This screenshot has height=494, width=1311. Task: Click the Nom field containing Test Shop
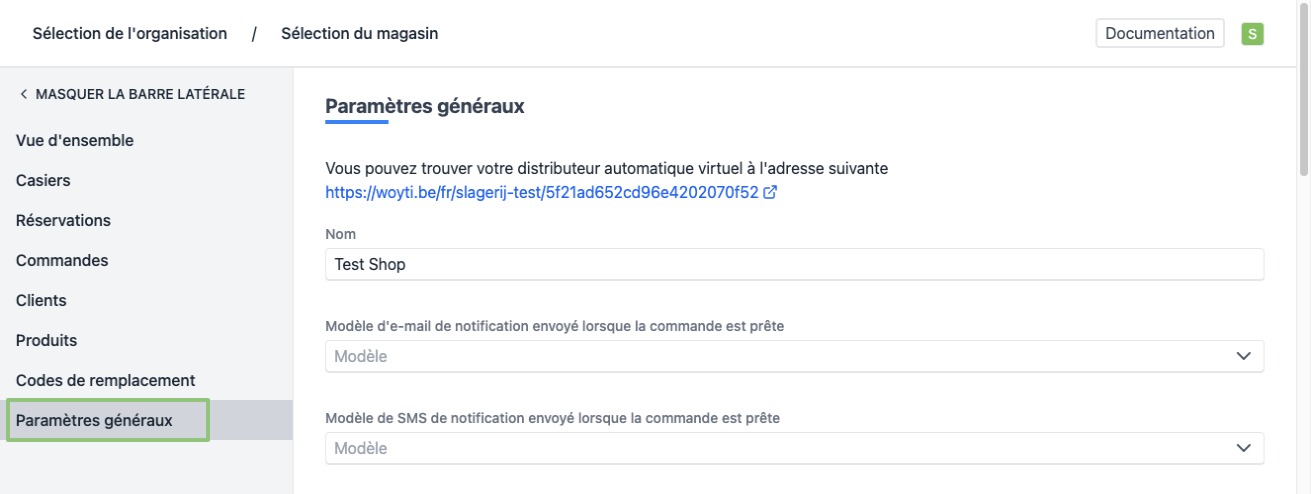[x=794, y=264]
